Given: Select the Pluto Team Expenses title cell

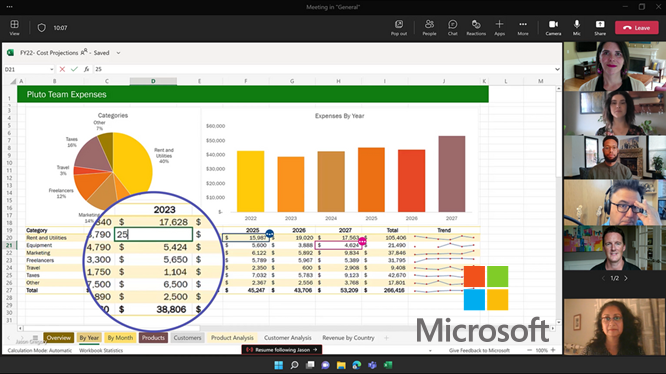Looking at the screenshot, I should point(253,94).
